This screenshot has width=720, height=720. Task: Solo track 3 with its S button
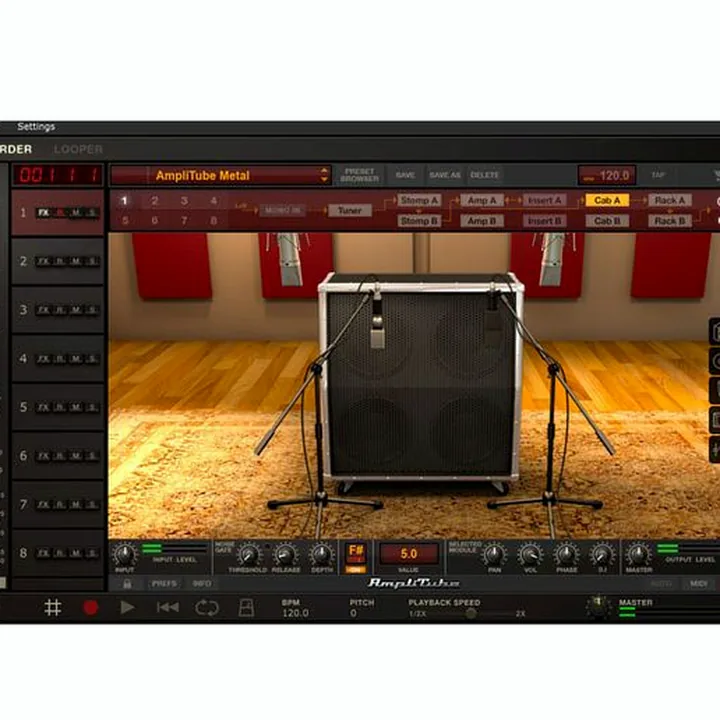click(92, 310)
